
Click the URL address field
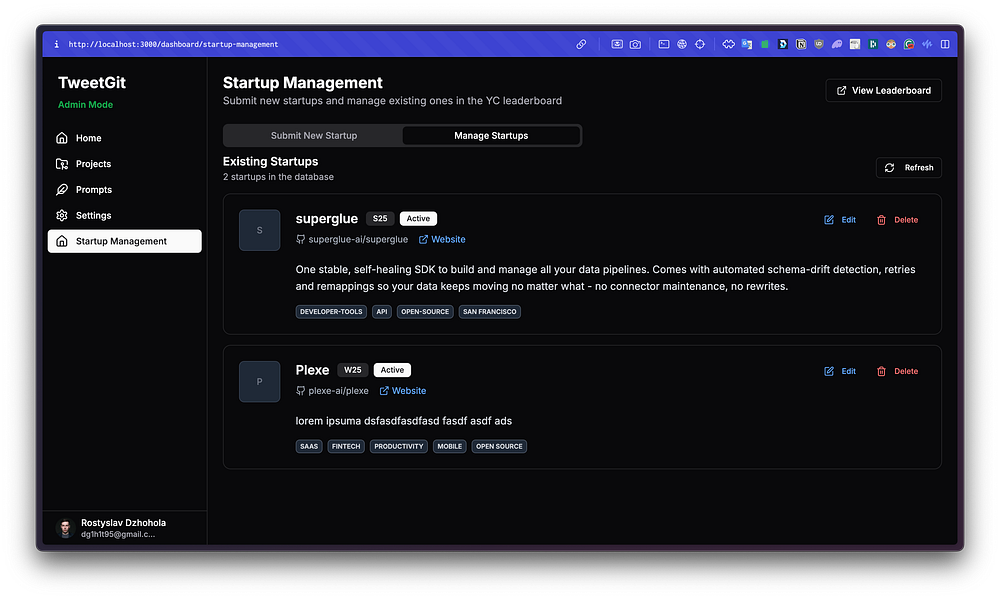[x=173, y=44]
